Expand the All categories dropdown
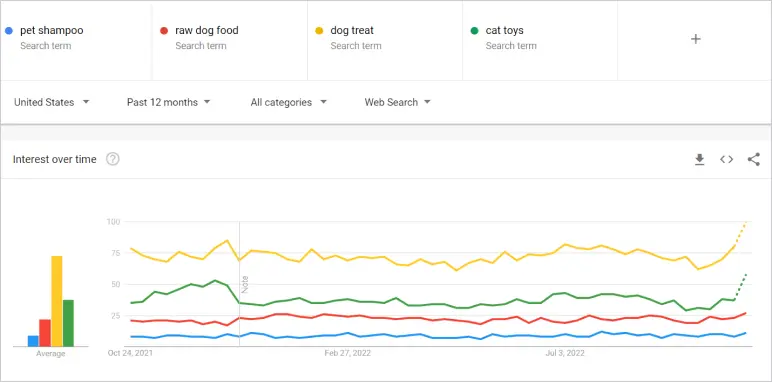Screen dimensions: 772x382 point(289,102)
